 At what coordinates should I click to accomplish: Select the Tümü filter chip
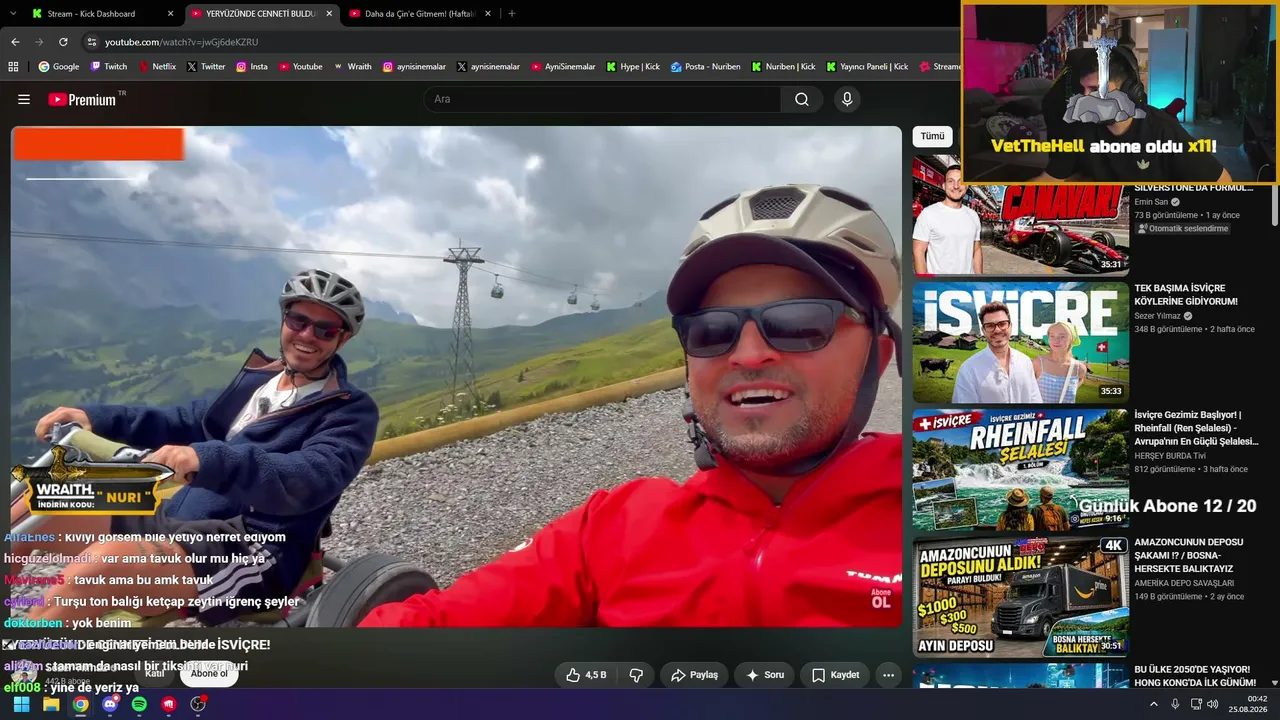coord(932,136)
